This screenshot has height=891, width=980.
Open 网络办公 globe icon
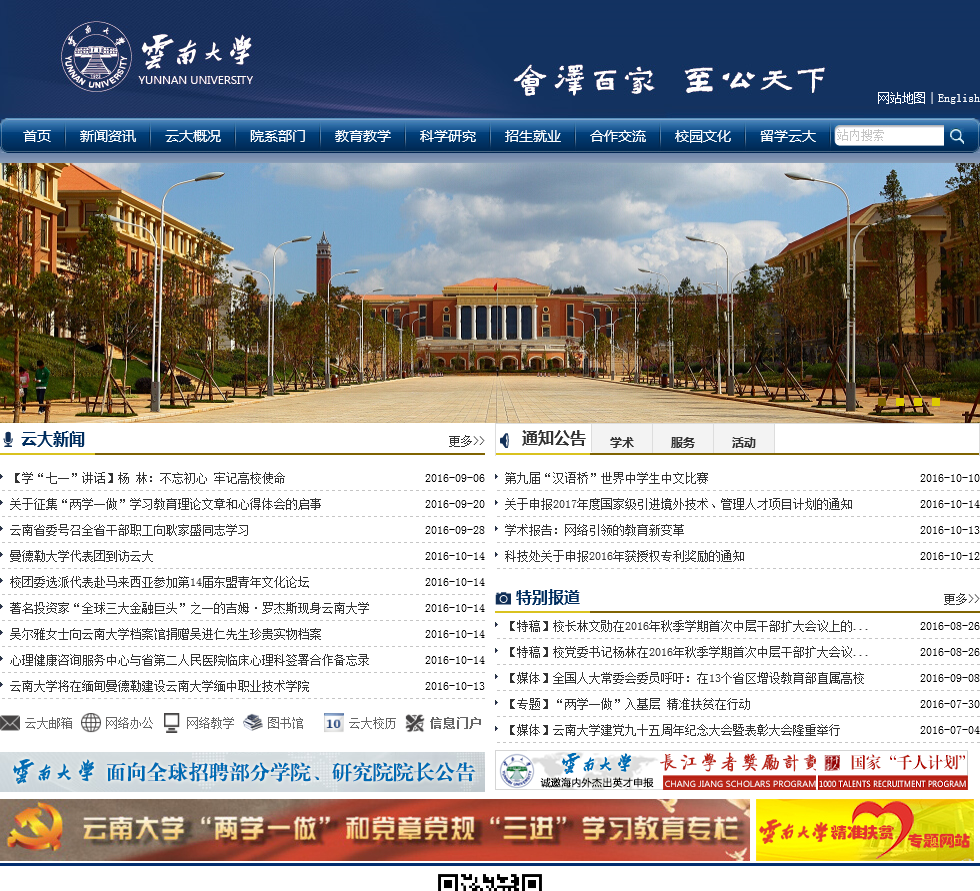(91, 723)
